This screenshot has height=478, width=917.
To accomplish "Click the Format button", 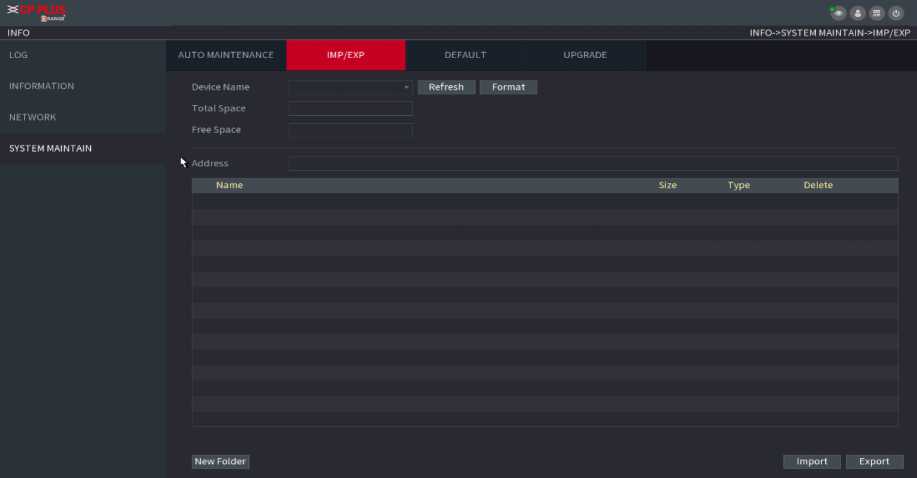I will [x=508, y=87].
